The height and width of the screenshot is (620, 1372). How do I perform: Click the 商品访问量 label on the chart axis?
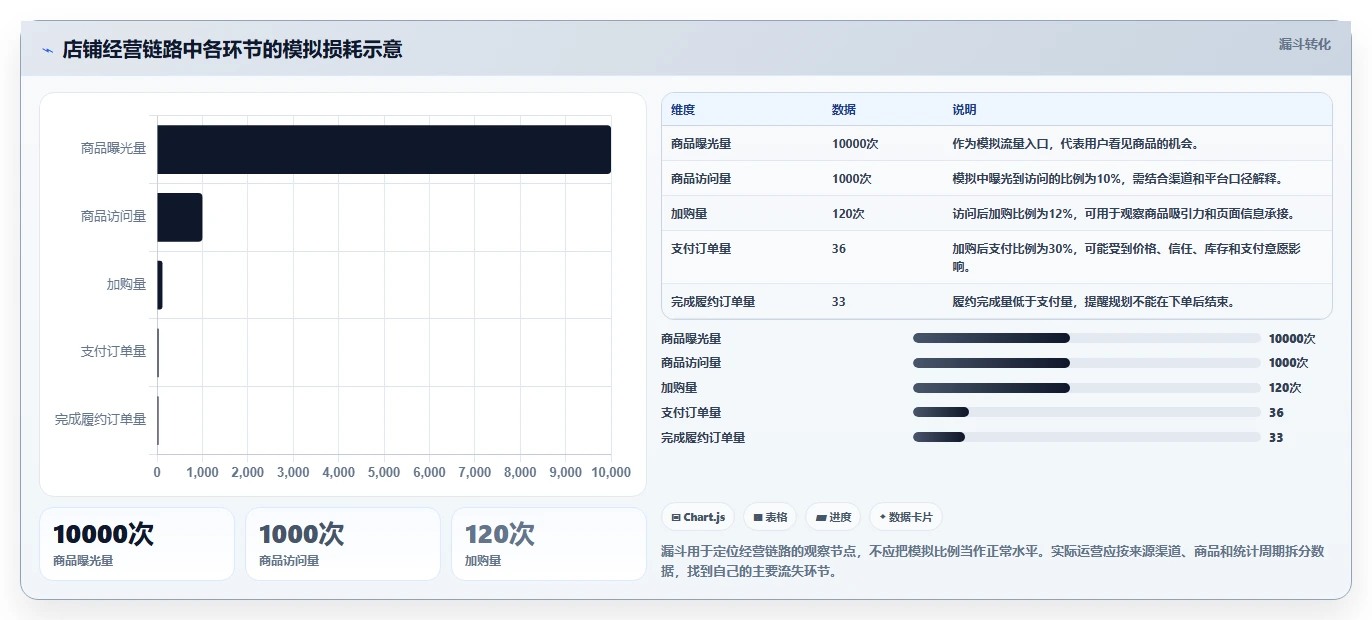click(x=113, y=216)
